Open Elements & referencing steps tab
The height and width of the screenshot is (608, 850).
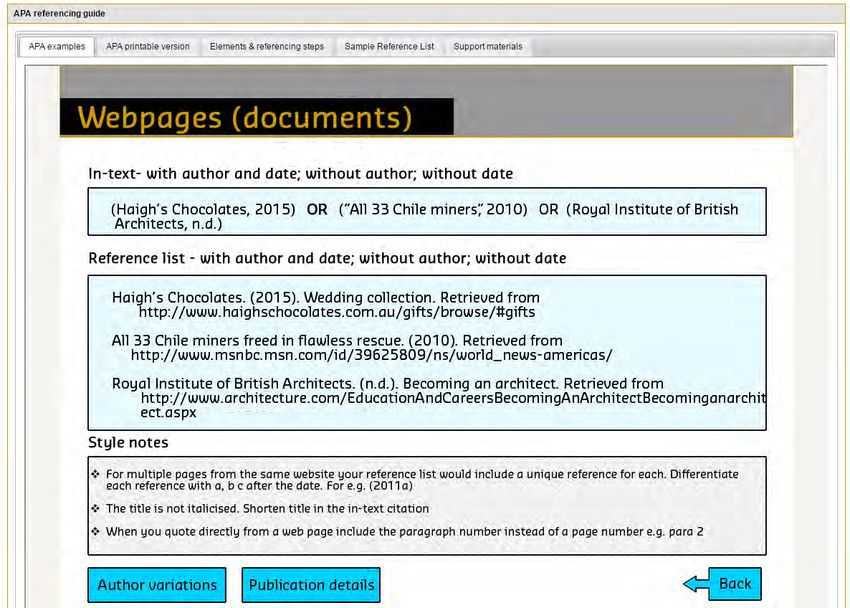(267, 47)
